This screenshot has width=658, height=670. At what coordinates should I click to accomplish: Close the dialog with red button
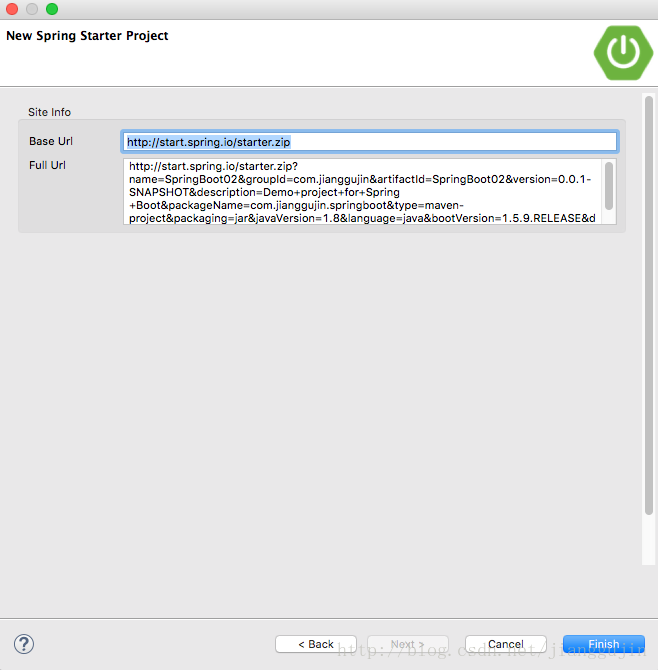(x=12, y=9)
